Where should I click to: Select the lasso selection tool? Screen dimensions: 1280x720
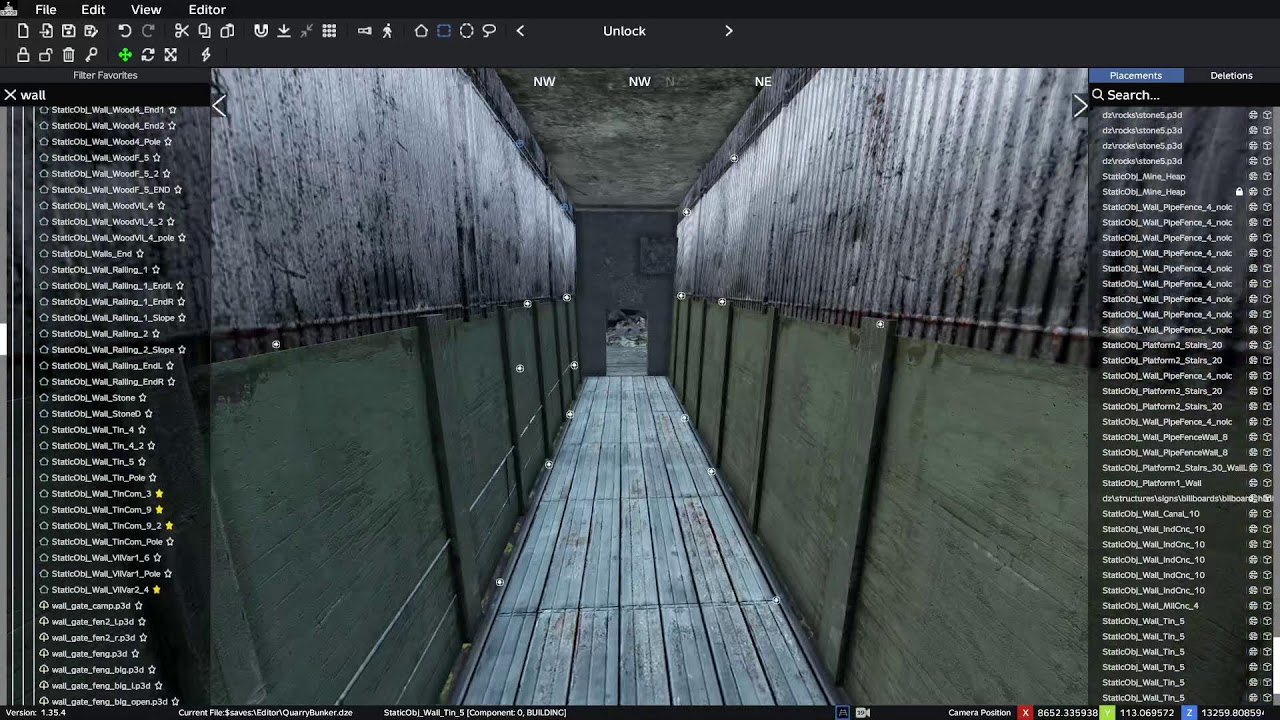(x=489, y=31)
